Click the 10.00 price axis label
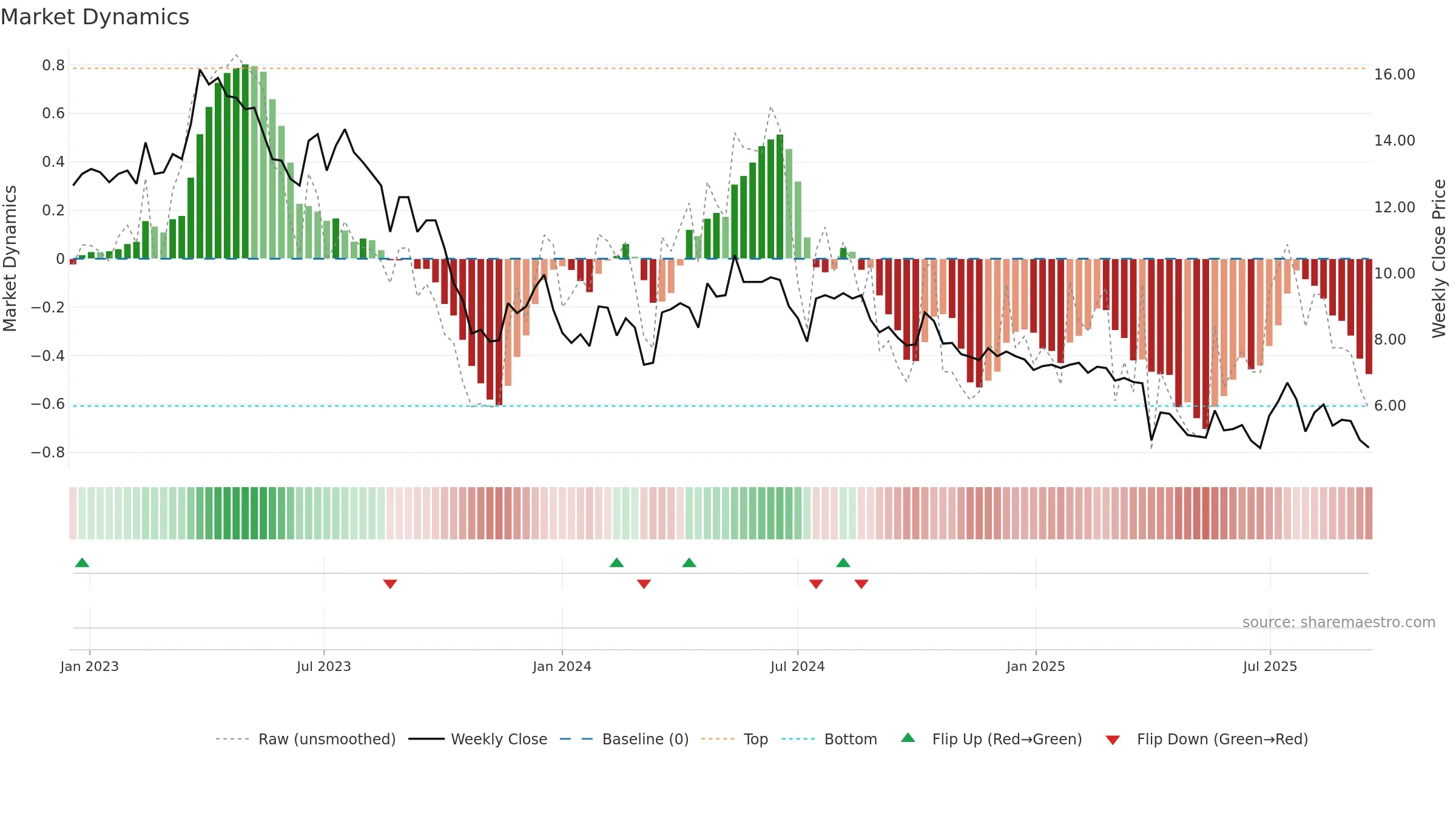 1395,274
